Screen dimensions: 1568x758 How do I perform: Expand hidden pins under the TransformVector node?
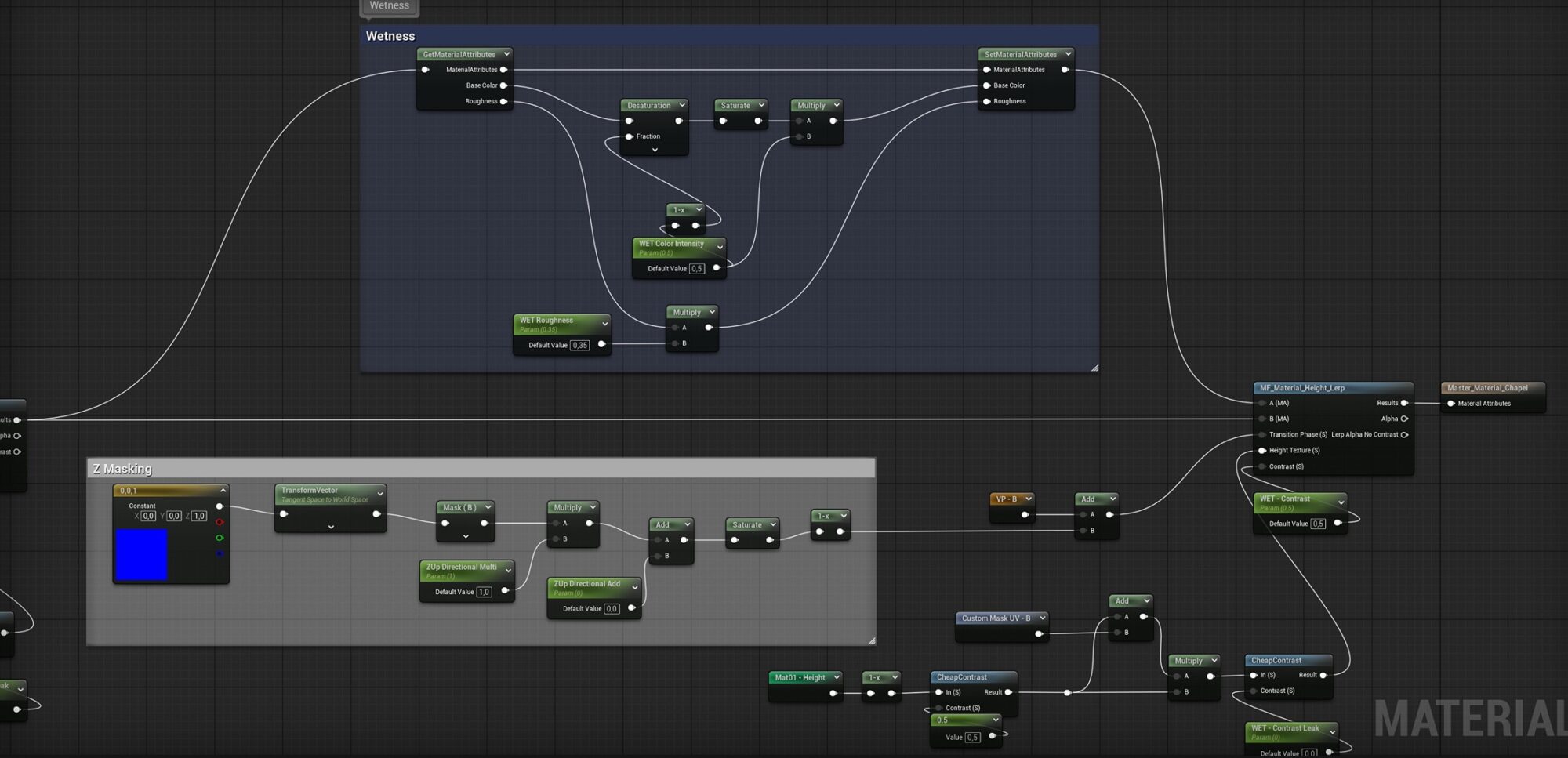click(331, 527)
